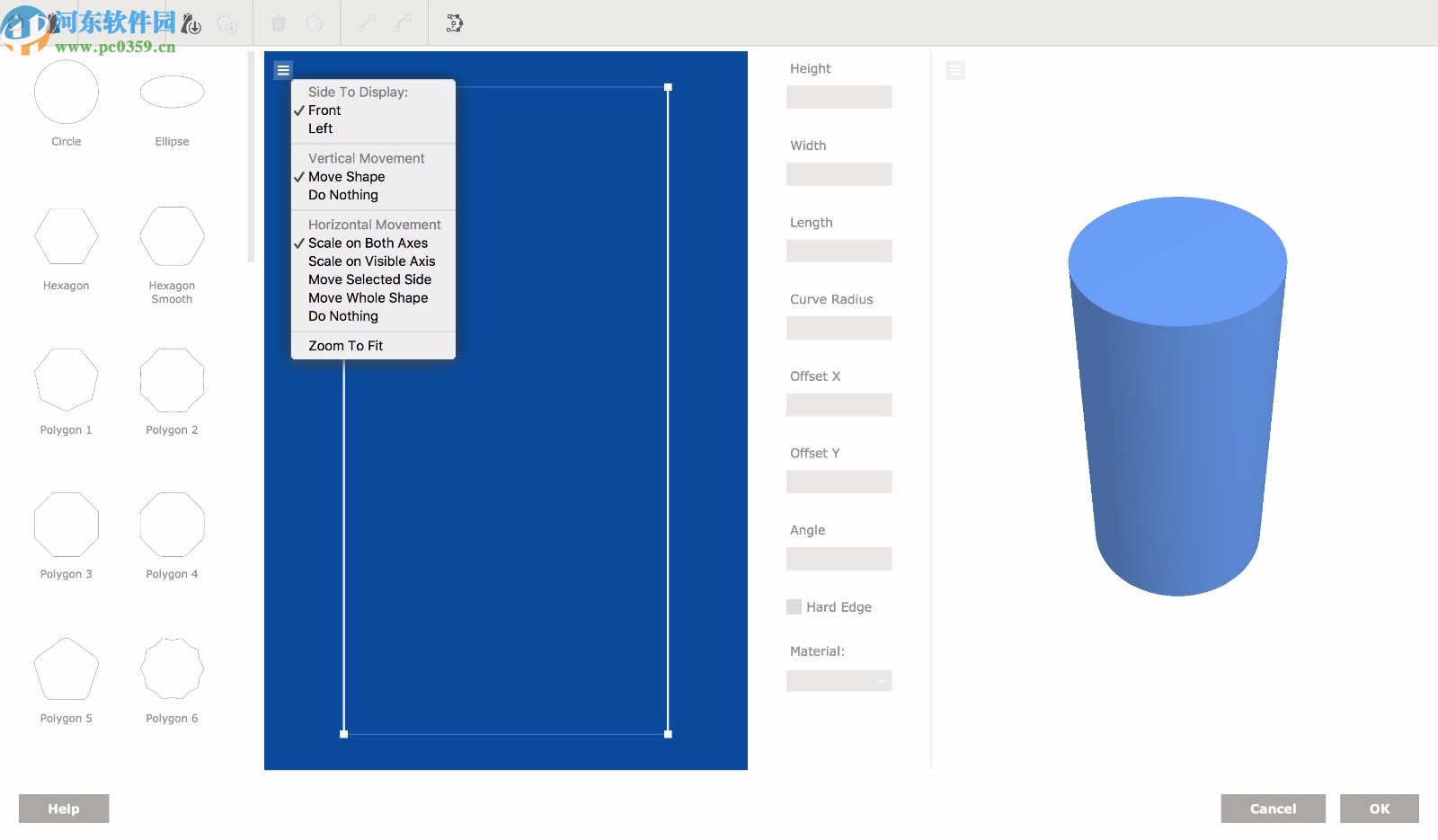Choose the Hexagon Smooth shape

pyautogui.click(x=172, y=237)
